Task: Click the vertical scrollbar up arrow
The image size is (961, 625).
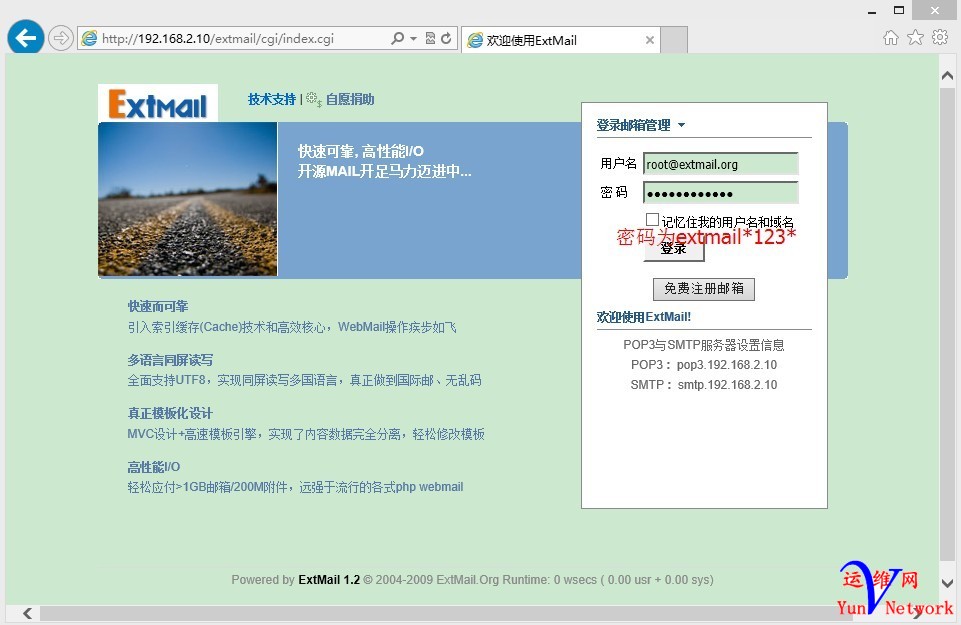Action: pos(947,76)
